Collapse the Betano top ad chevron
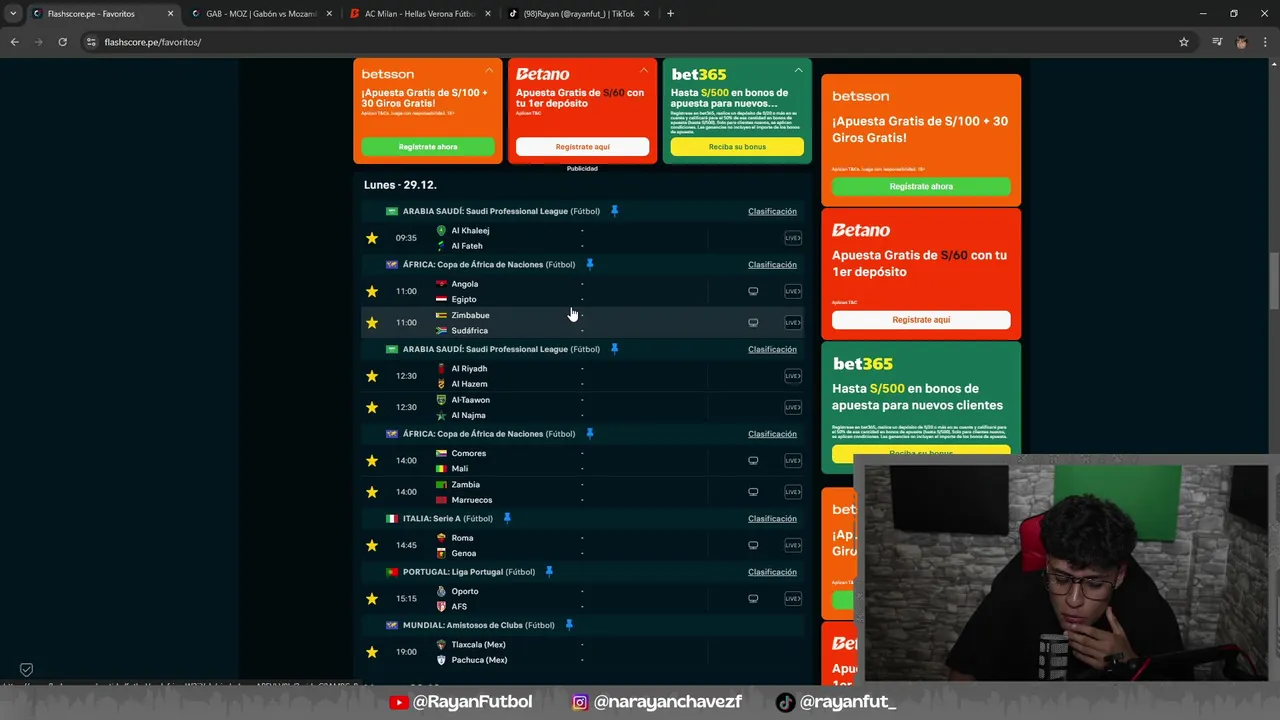1280x720 pixels. point(643,71)
